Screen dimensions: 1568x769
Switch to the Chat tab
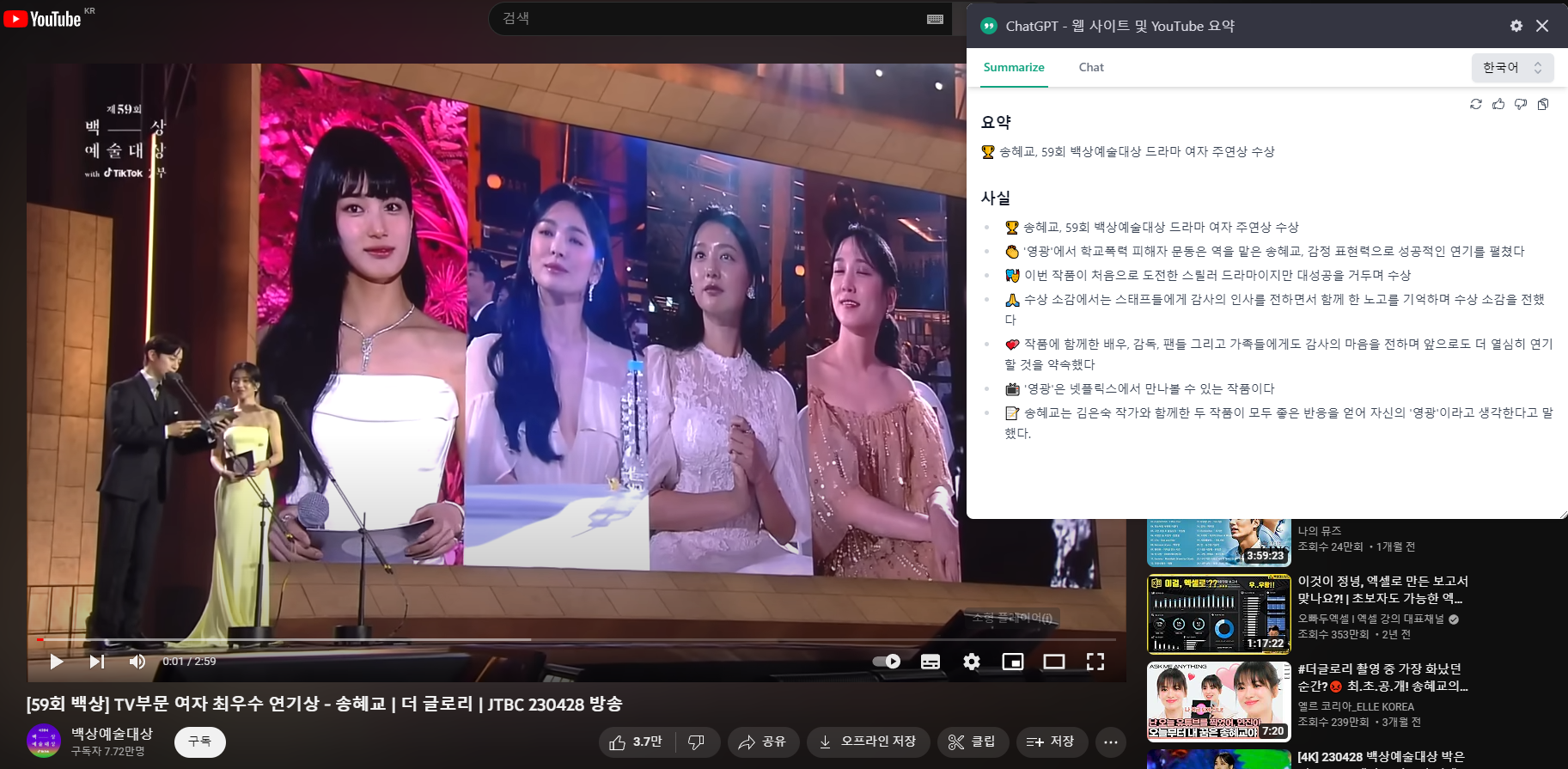click(x=1091, y=67)
